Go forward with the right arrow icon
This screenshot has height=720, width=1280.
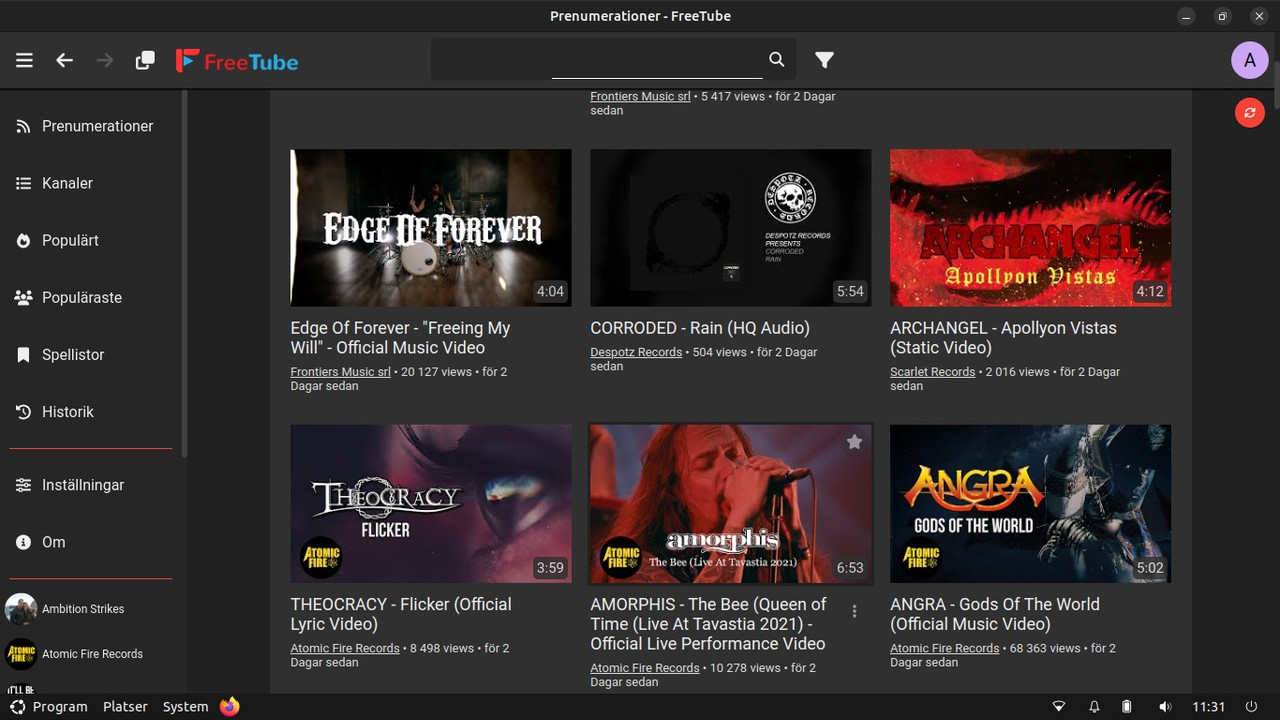pyautogui.click(x=105, y=61)
